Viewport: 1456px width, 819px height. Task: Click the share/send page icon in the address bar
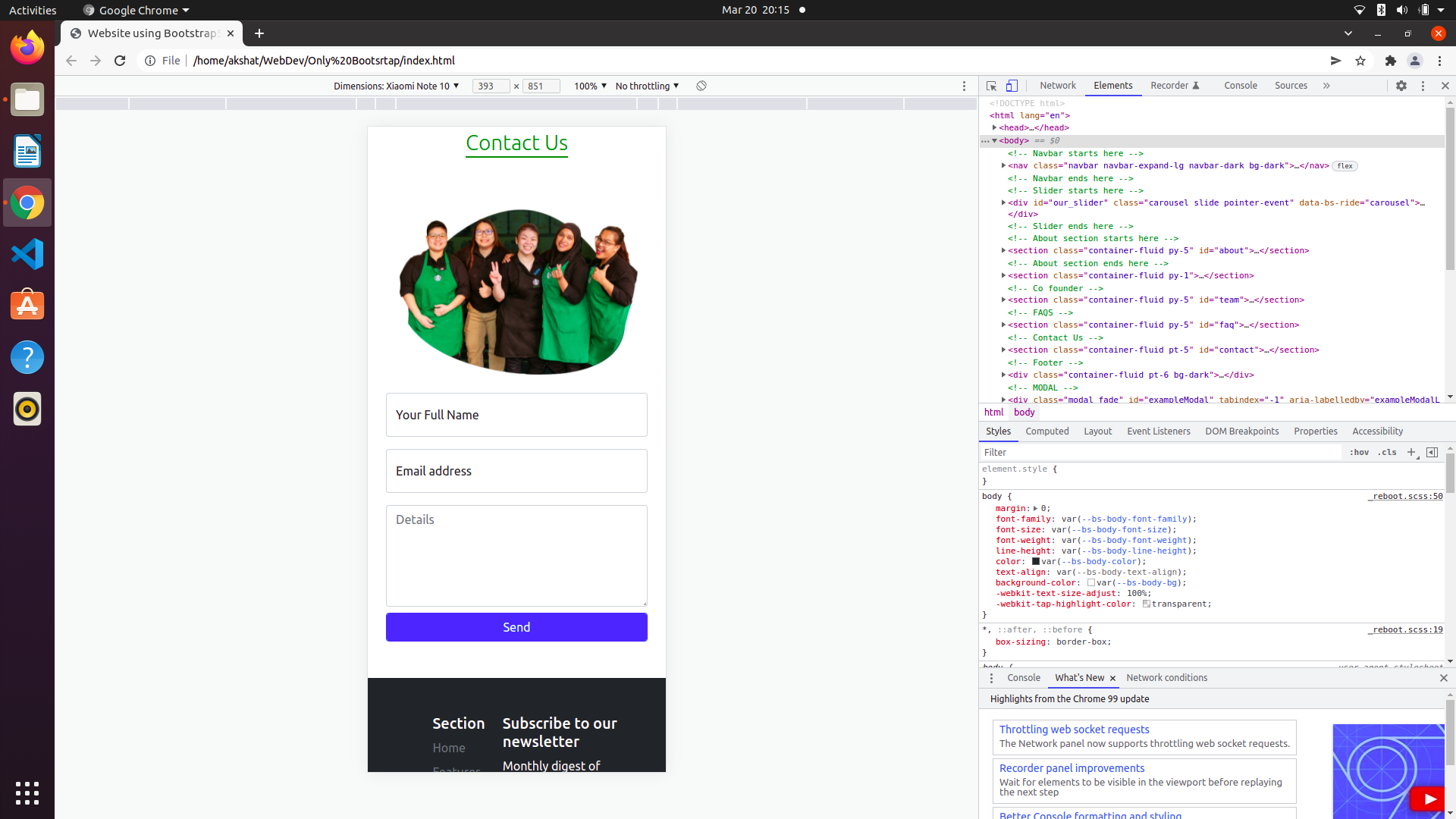[x=1336, y=61]
